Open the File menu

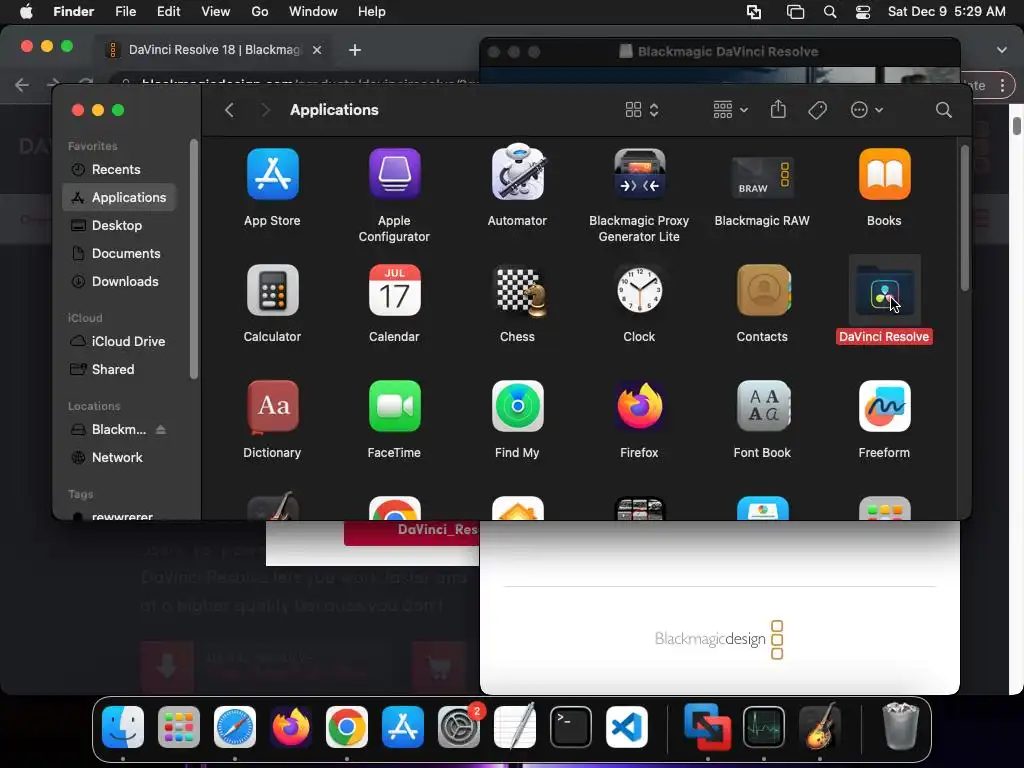pos(125,12)
